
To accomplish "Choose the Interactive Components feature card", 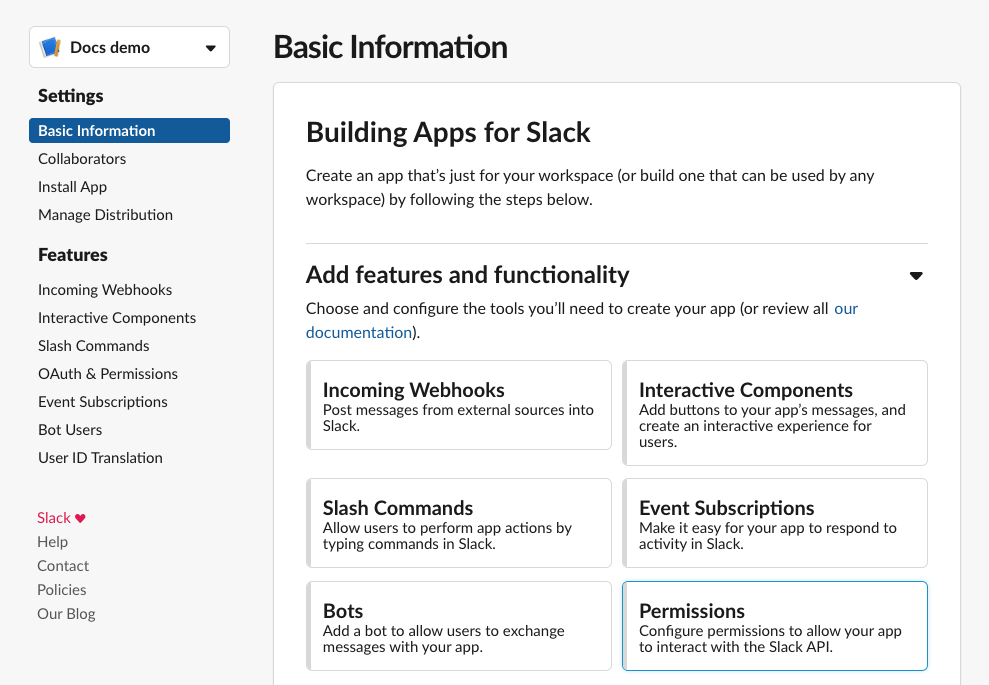I will coord(775,413).
